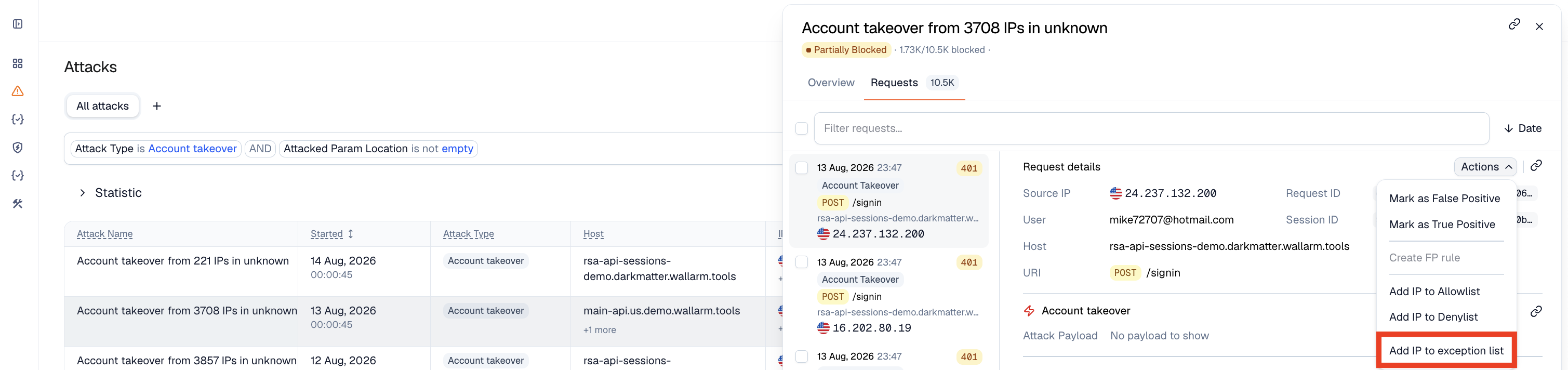Choose Mark as False Positive

coord(1444,199)
